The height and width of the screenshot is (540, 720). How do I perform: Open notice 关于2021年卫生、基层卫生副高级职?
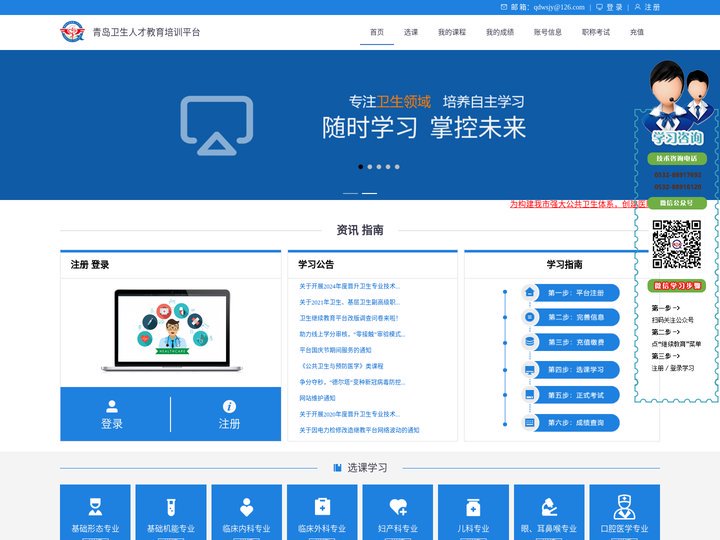point(349,302)
